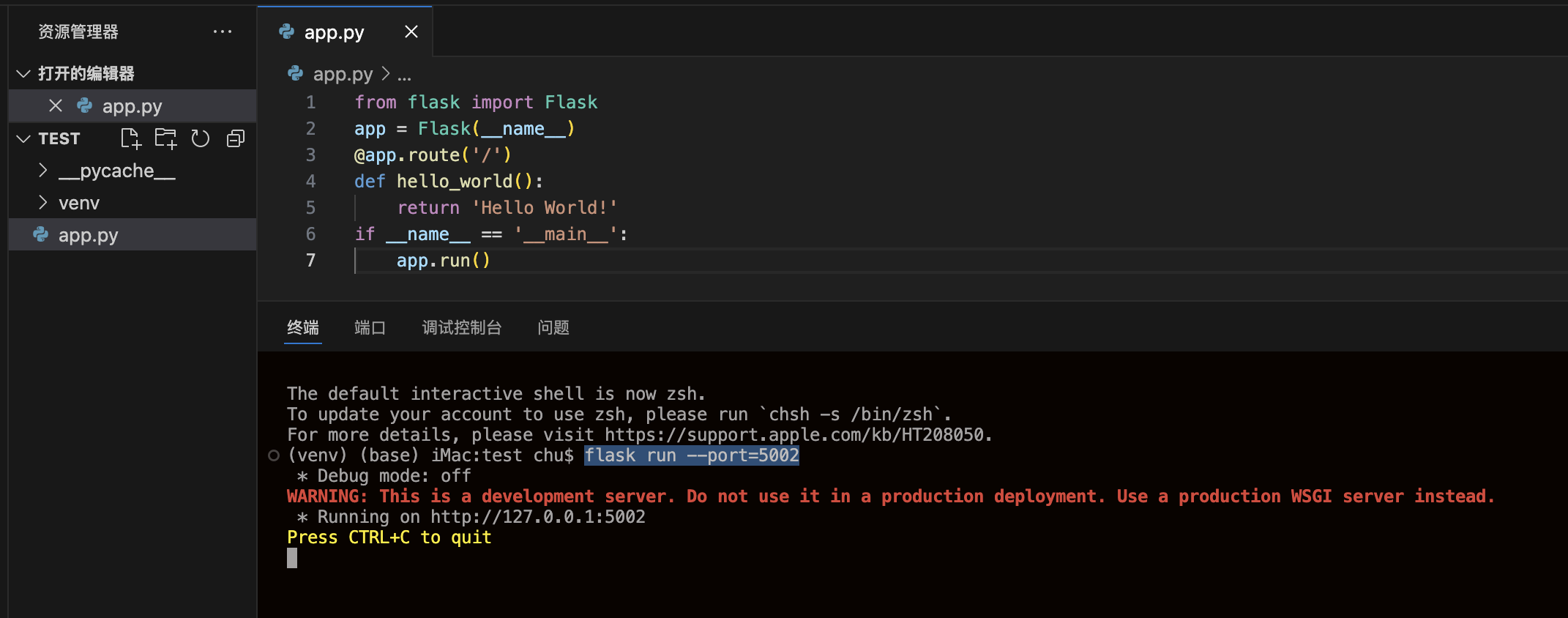Screen dimensions: 1568x618
Task: Collapse the TEST folder section
Action: point(23,138)
